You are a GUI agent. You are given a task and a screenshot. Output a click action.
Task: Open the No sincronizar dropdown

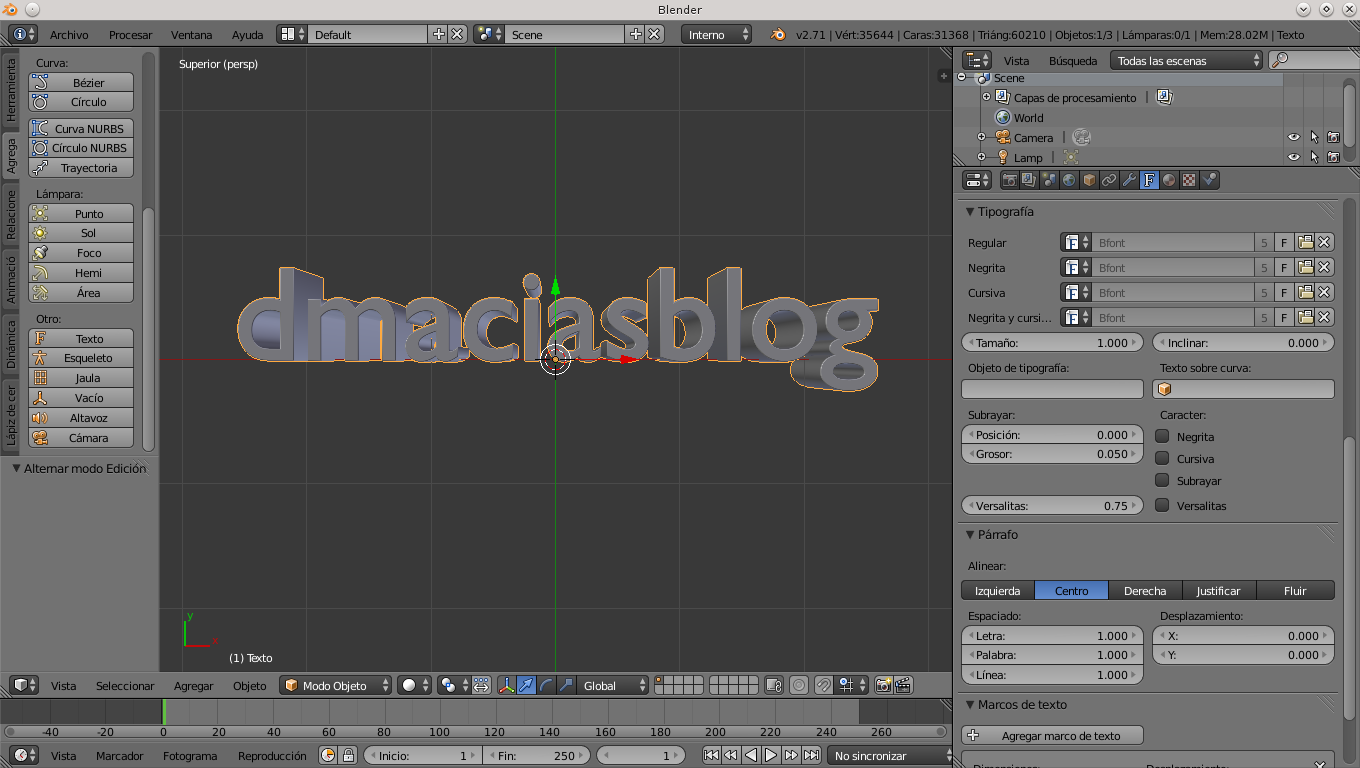[x=890, y=756]
